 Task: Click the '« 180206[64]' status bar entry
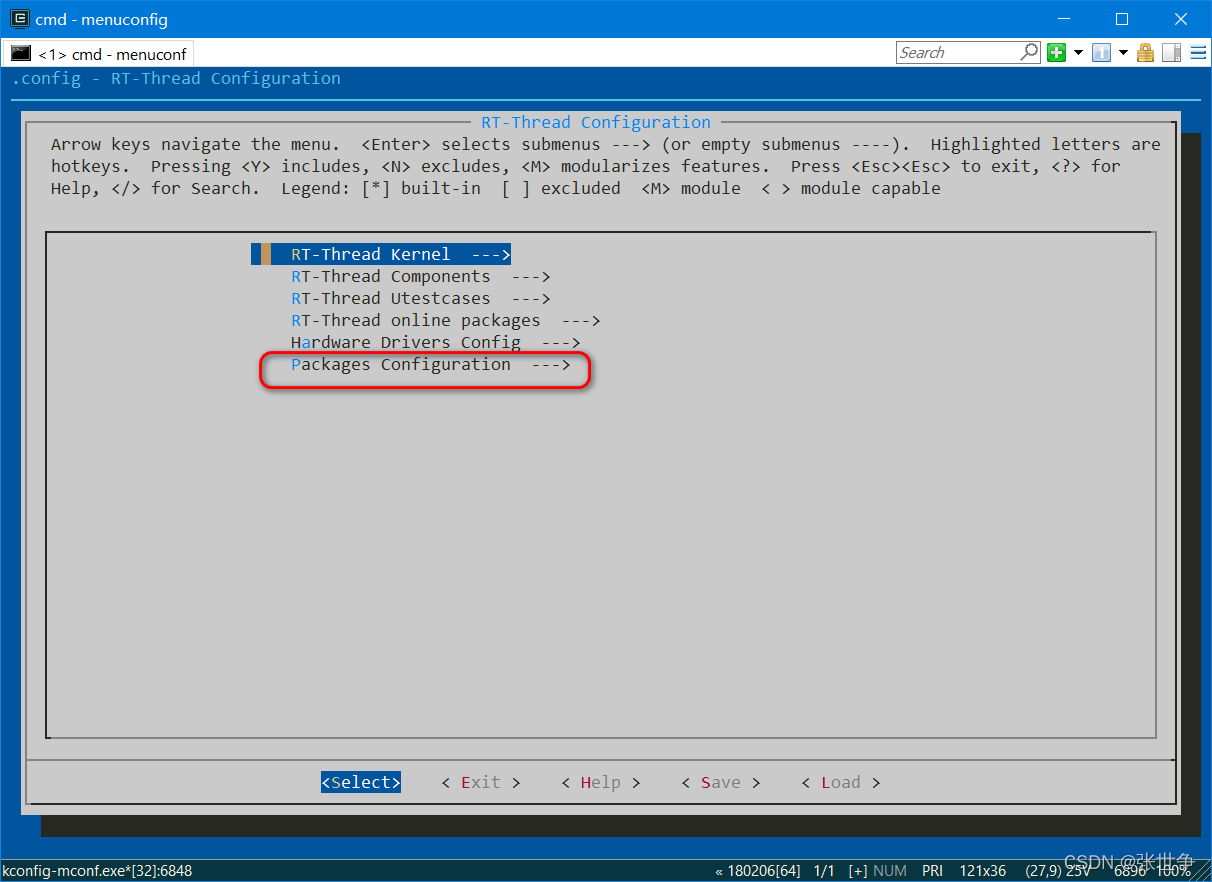point(758,871)
